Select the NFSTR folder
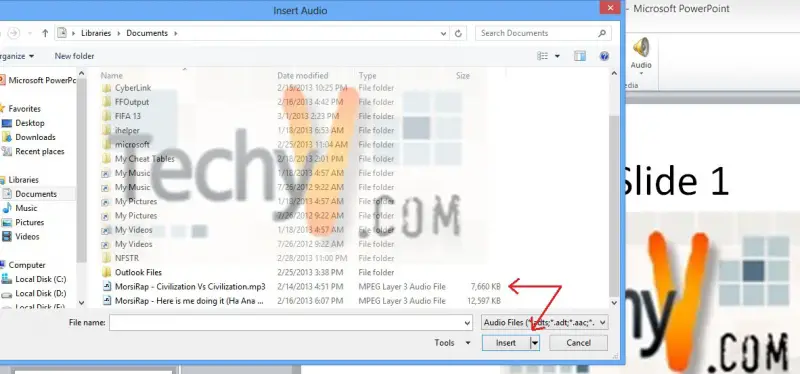This screenshot has width=800, height=374. tap(127, 258)
